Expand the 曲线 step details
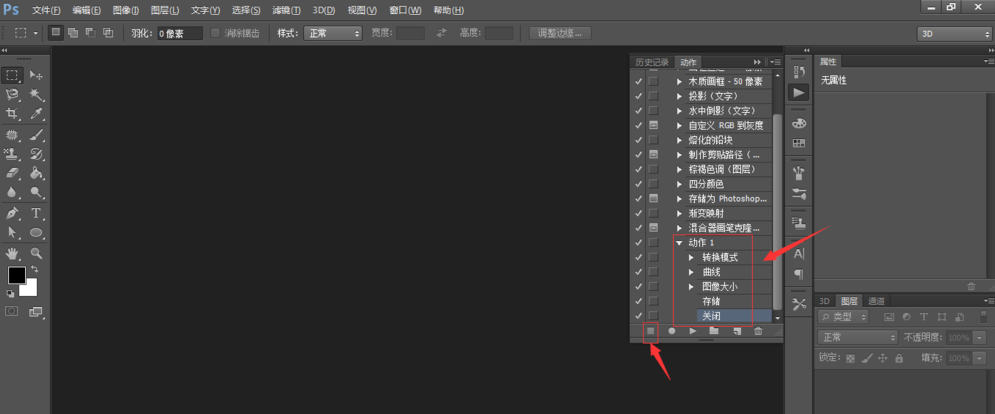The image size is (995, 414). [x=691, y=272]
